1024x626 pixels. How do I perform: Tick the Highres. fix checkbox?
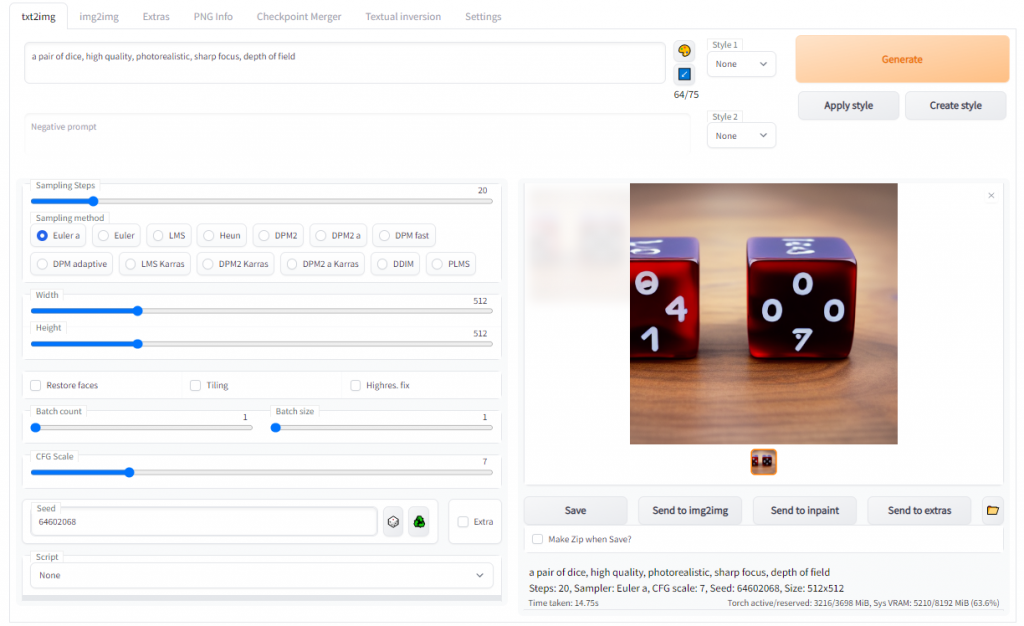click(x=355, y=385)
